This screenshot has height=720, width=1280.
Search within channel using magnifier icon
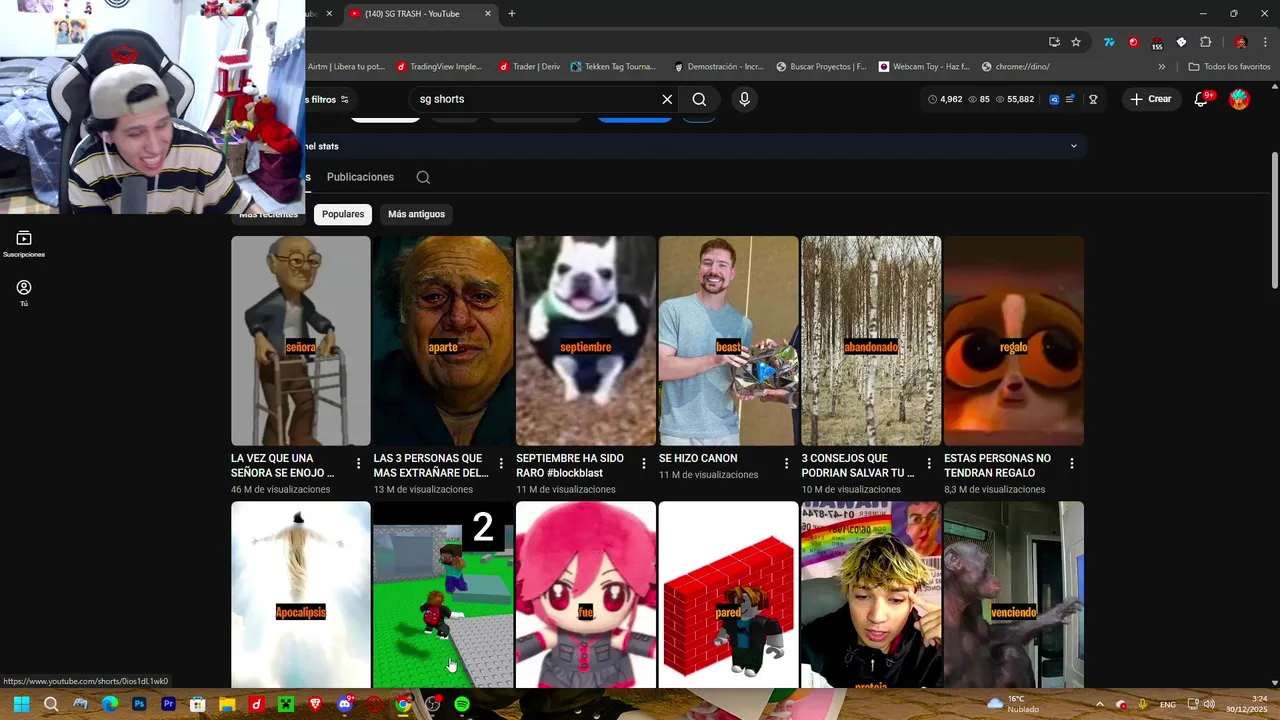(423, 177)
